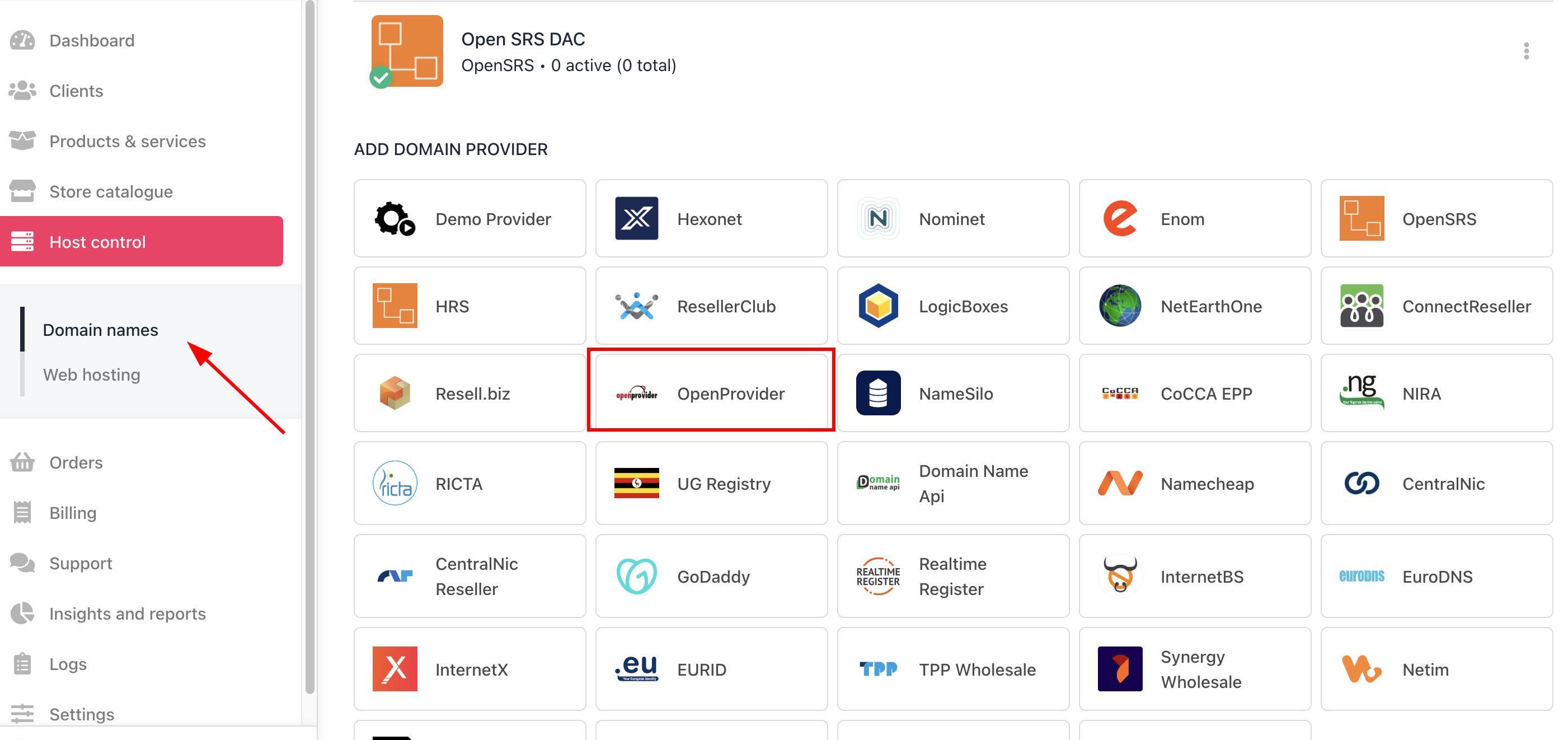Add the Demo Provider
The image size is (1568, 740).
coord(470,219)
